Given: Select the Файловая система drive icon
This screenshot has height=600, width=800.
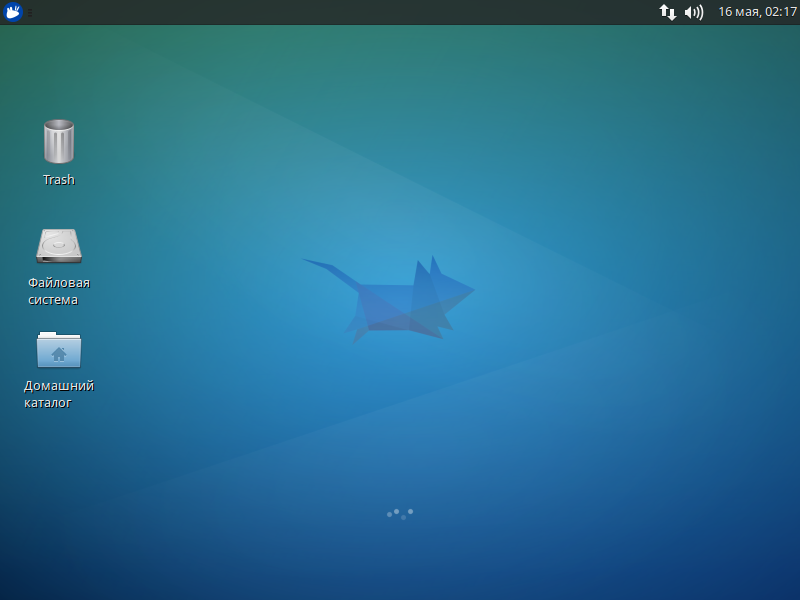Looking at the screenshot, I should pos(59,246).
